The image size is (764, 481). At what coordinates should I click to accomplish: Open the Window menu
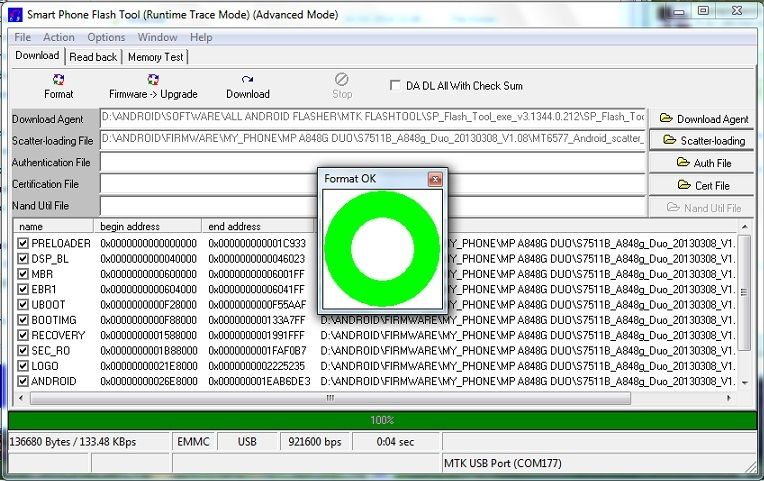157,38
